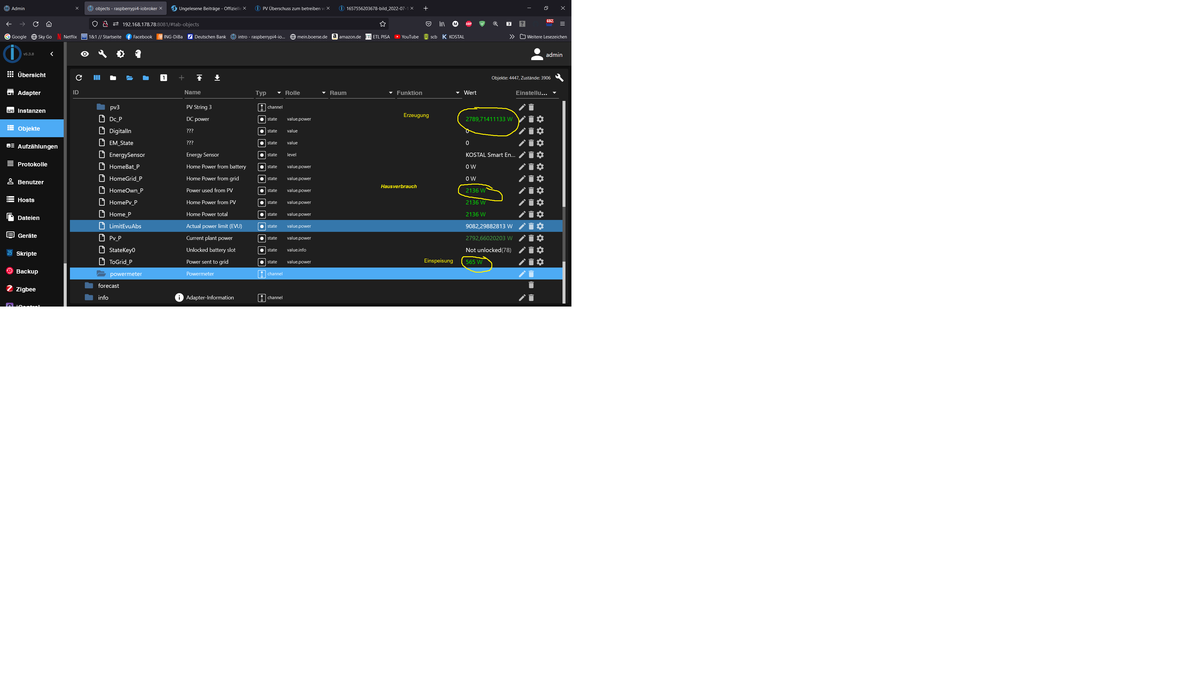The width and height of the screenshot is (1200, 675).
Task: Click the upload objects arrow icon
Action: coord(199,77)
